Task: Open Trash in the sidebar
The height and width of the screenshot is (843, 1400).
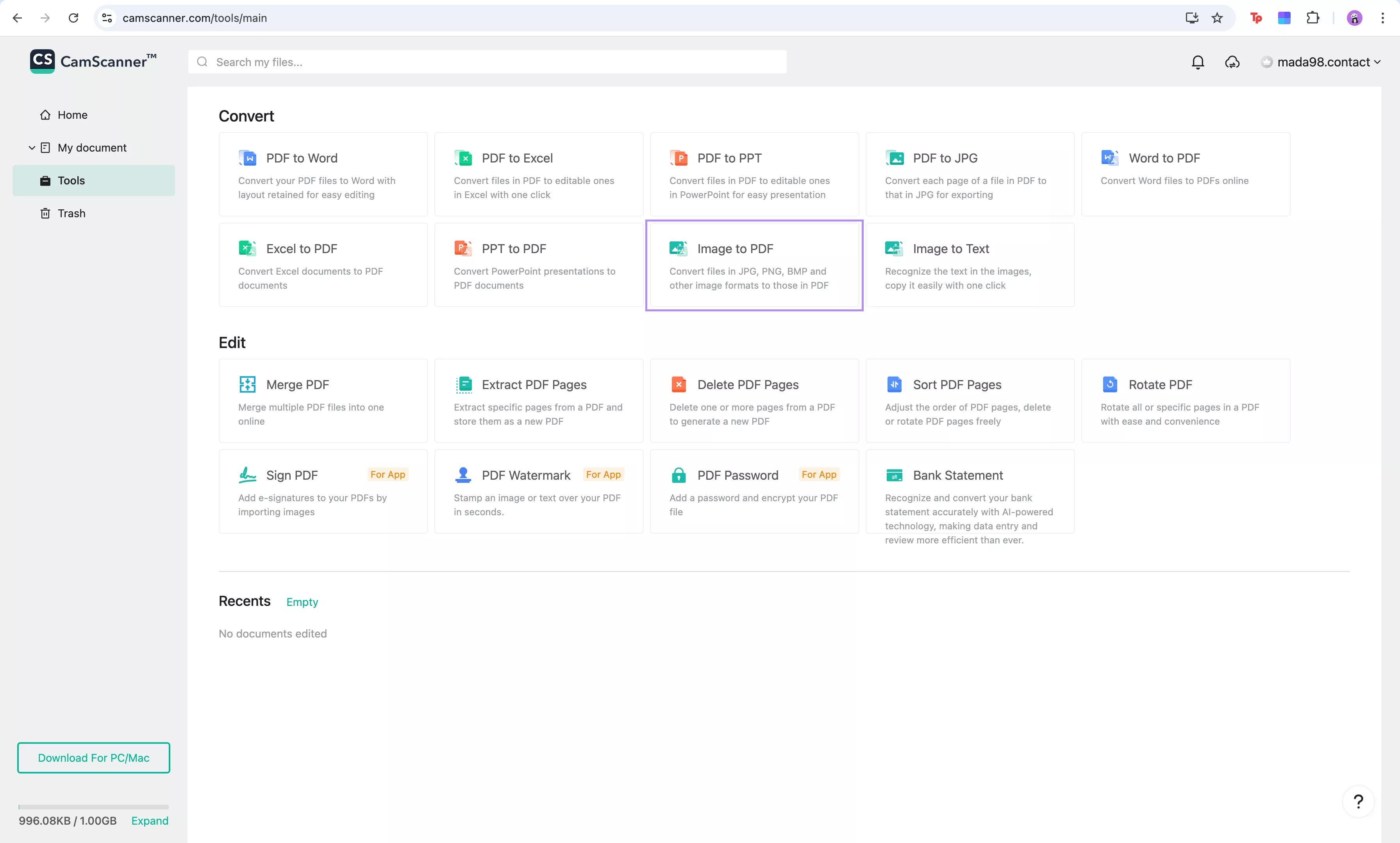Action: [71, 213]
